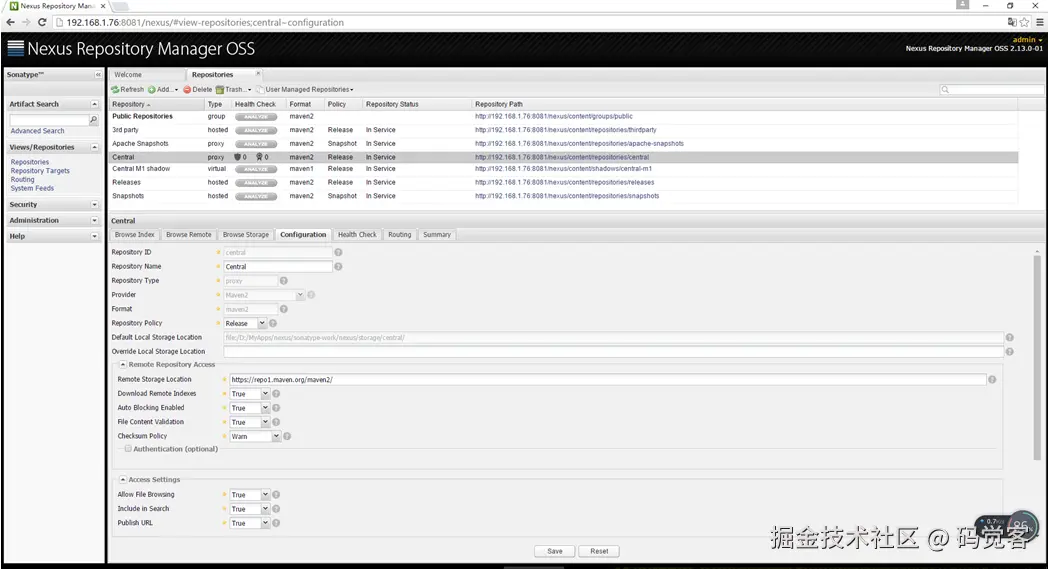Image resolution: width=1048 pixels, height=569 pixels.
Task: Click help icon for Checksum Policy
Action: click(x=287, y=436)
